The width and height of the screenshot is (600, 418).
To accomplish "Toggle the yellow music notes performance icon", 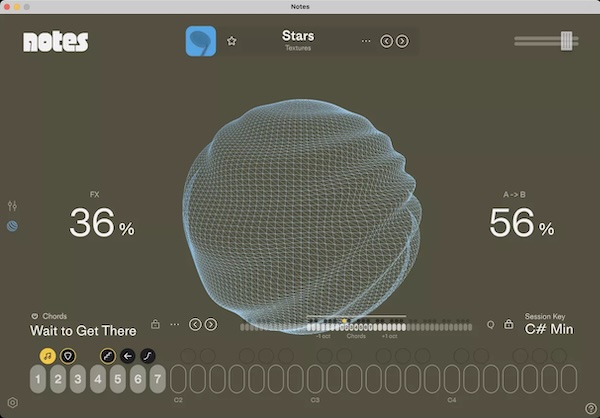I will coord(47,356).
